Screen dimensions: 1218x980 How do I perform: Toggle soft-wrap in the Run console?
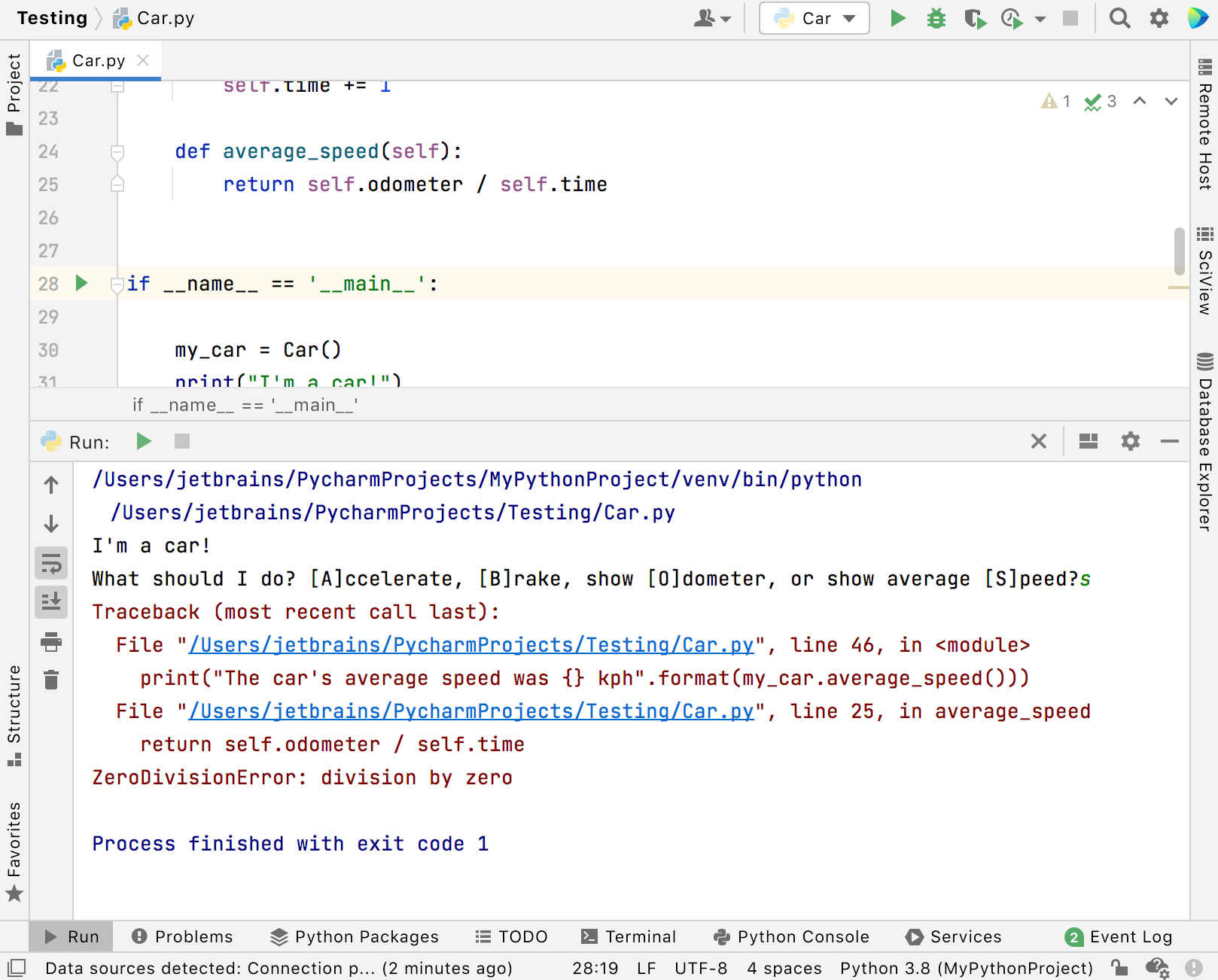51,563
